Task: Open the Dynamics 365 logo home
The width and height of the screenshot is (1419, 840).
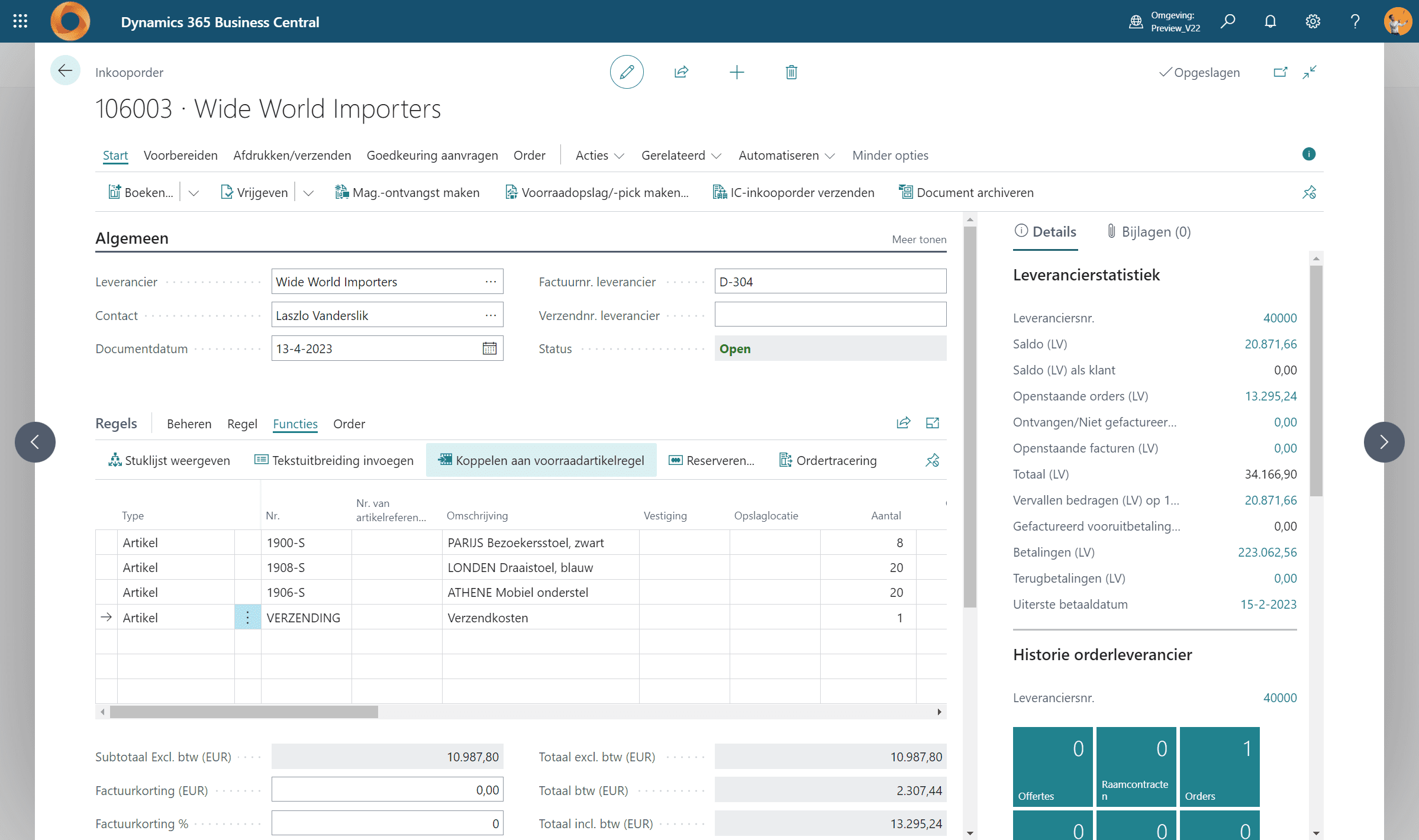Action: 70,21
